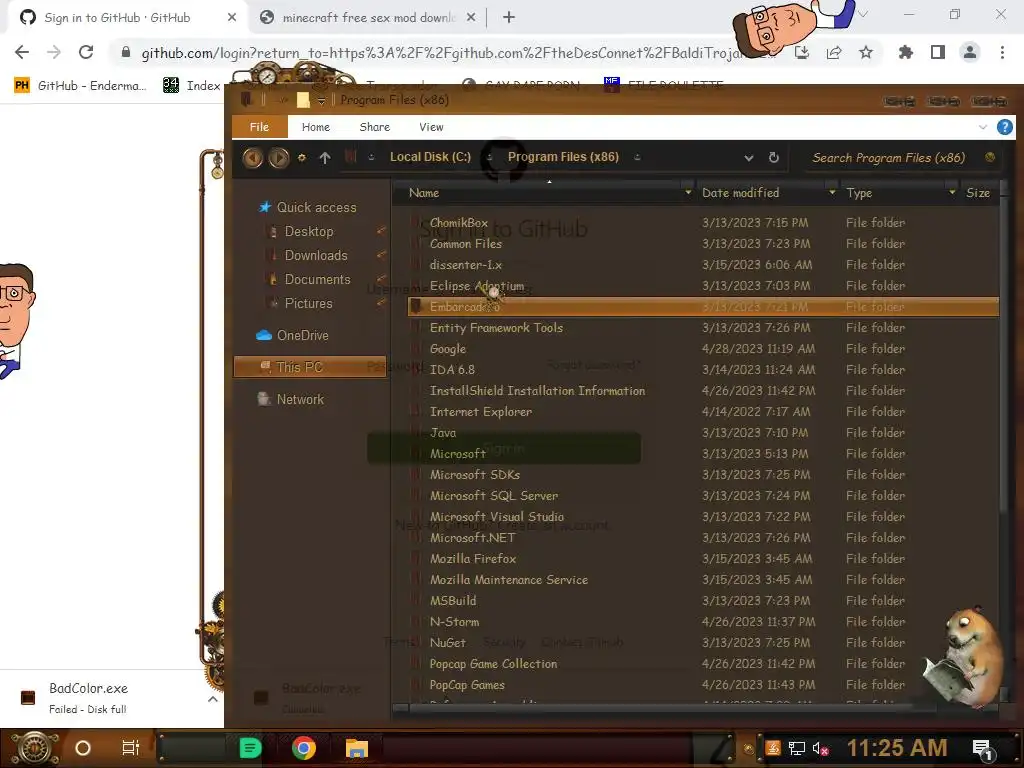This screenshot has height=768, width=1024.
Task: Open Chrome extensions puzzle icon
Action: tap(905, 52)
